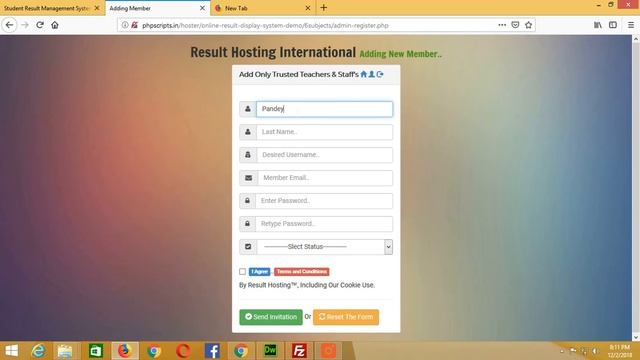Click the address bar URL
Image resolution: width=640 pixels, height=360 pixels.
coord(265,25)
